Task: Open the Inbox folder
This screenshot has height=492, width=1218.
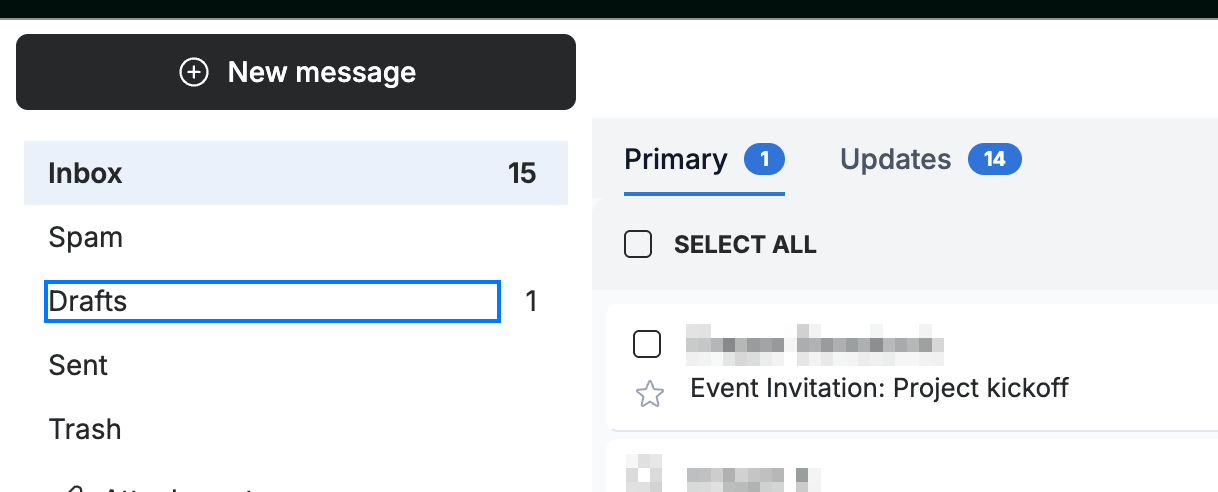Action: [296, 173]
